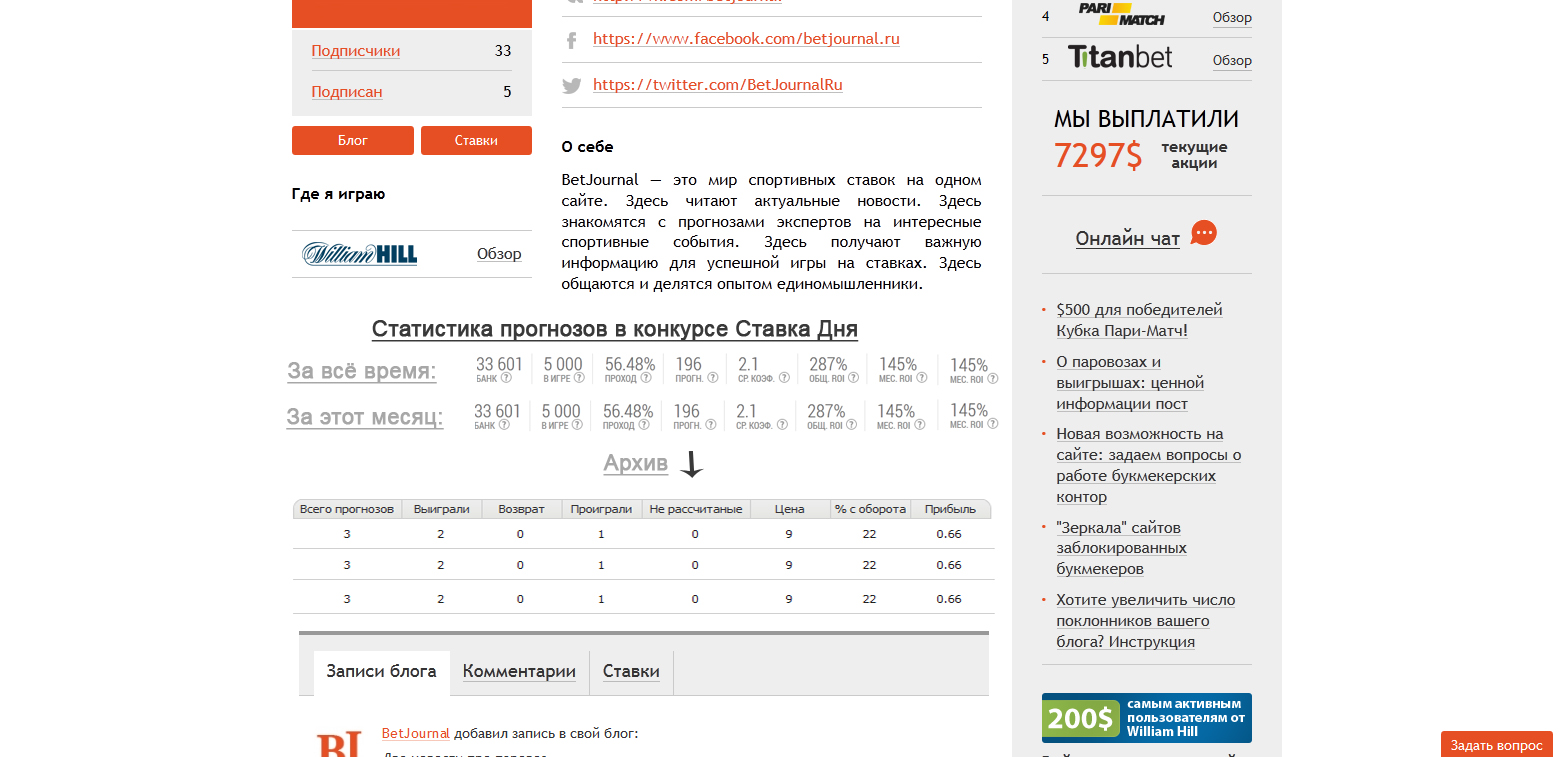Click the МЫ ВЫПЛАТИЛИ heading

click(1146, 119)
